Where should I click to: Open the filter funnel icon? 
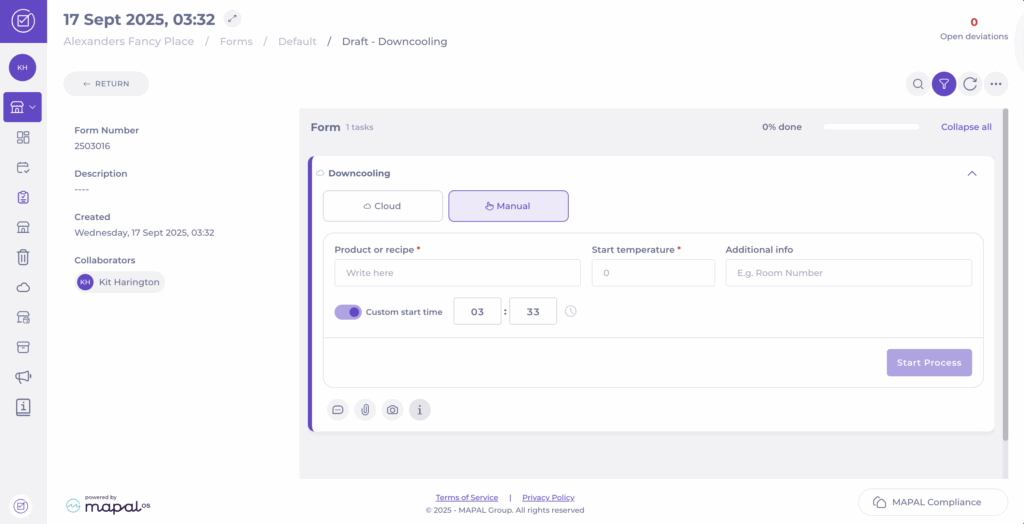944,84
